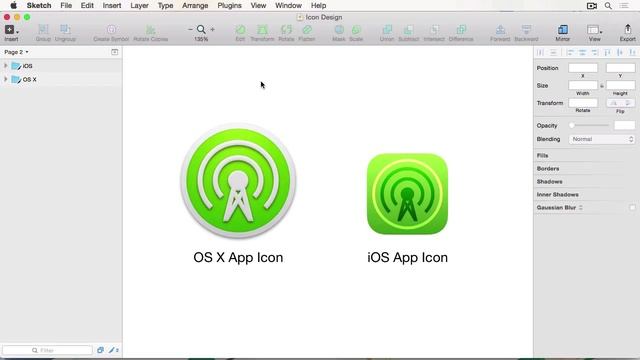Click the Opacity value field
Viewport: 640px width, 360px height.
point(624,125)
